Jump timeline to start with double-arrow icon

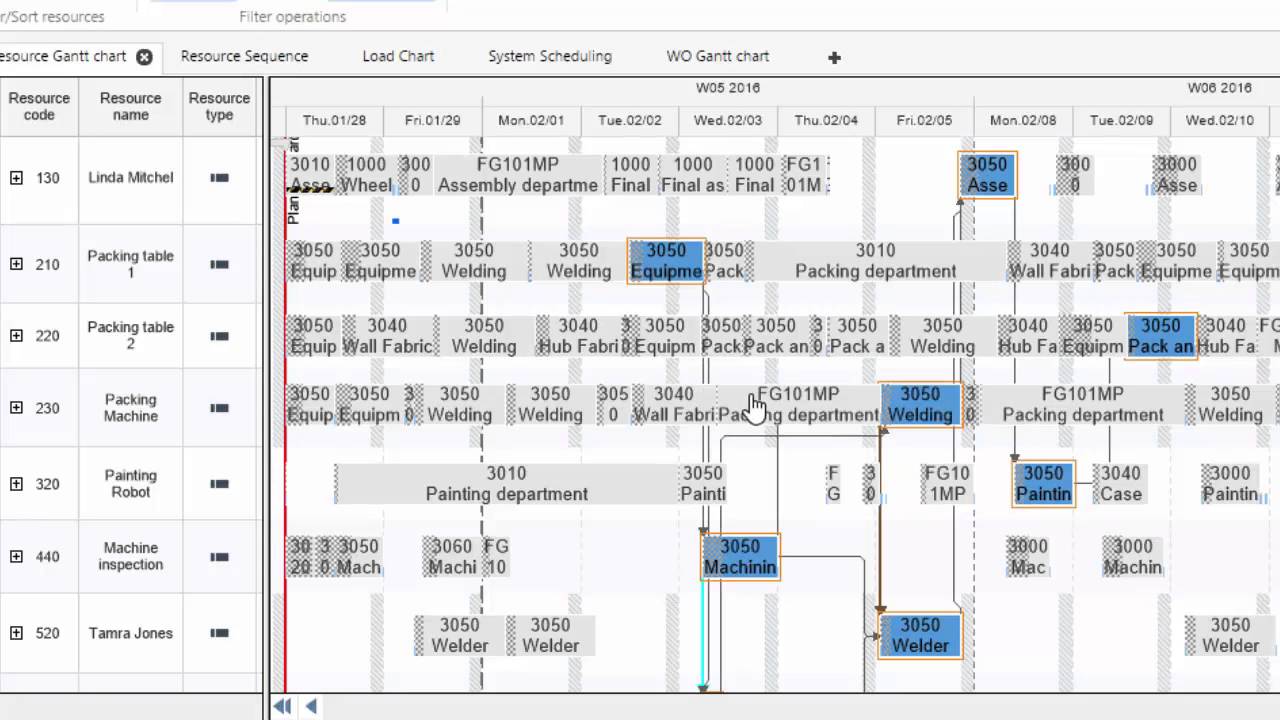coord(282,706)
